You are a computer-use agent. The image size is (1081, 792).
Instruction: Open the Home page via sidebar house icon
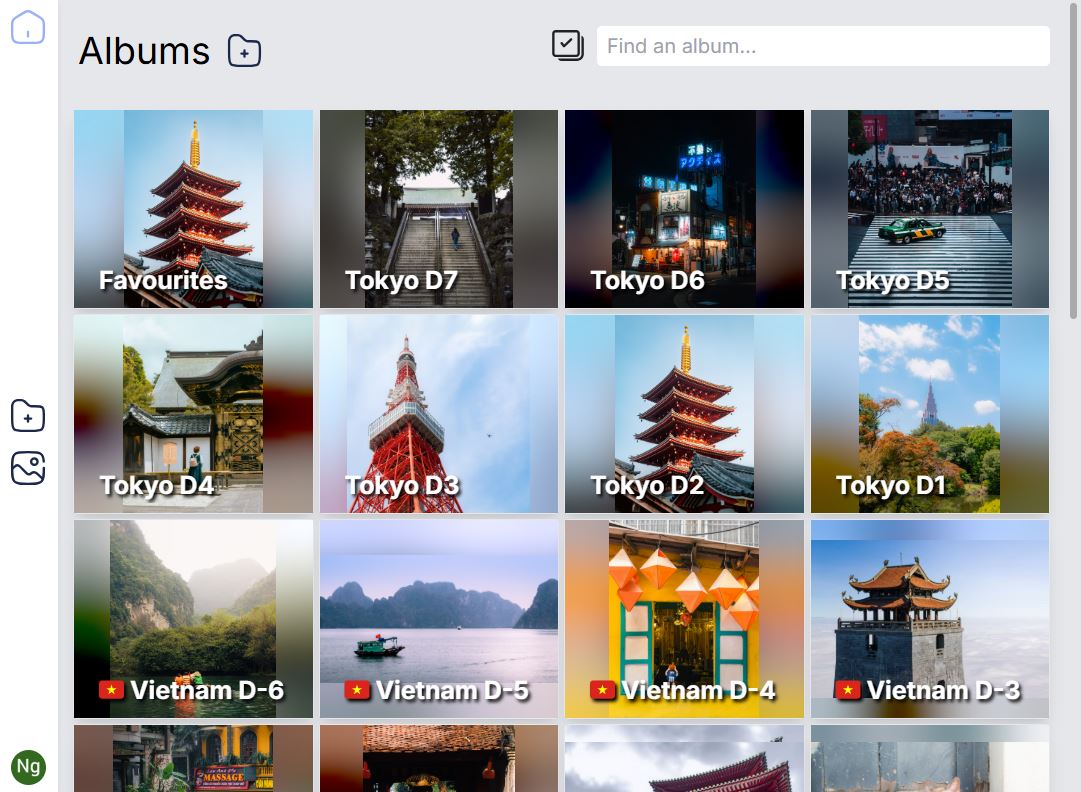point(28,28)
